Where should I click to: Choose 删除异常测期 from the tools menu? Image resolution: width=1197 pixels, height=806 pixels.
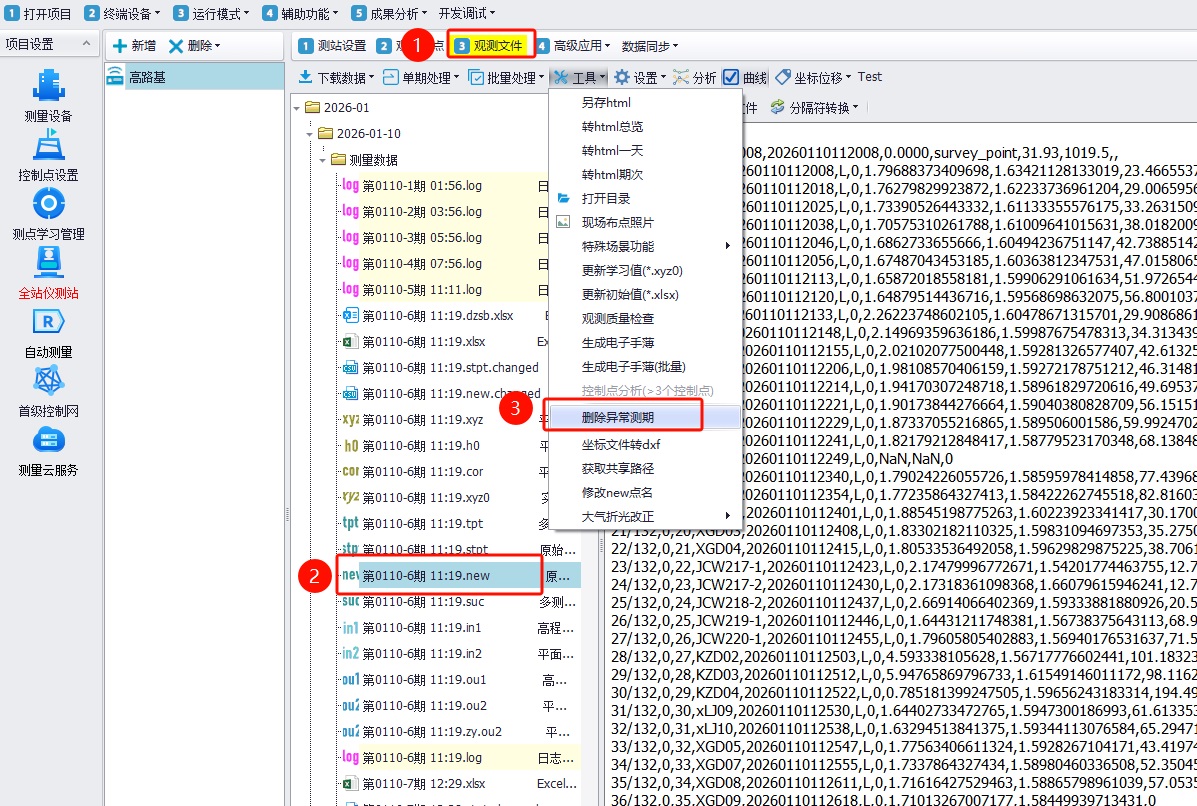[618, 416]
